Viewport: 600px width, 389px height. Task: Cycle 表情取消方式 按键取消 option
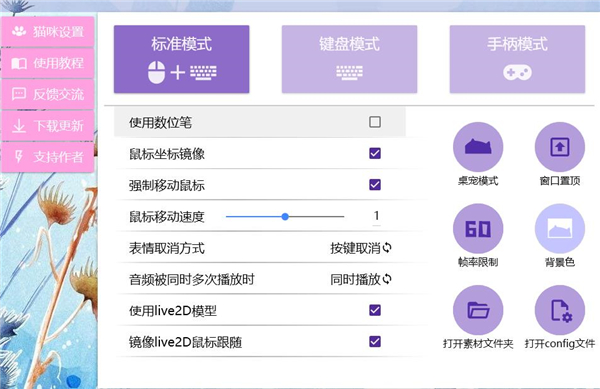click(x=361, y=248)
